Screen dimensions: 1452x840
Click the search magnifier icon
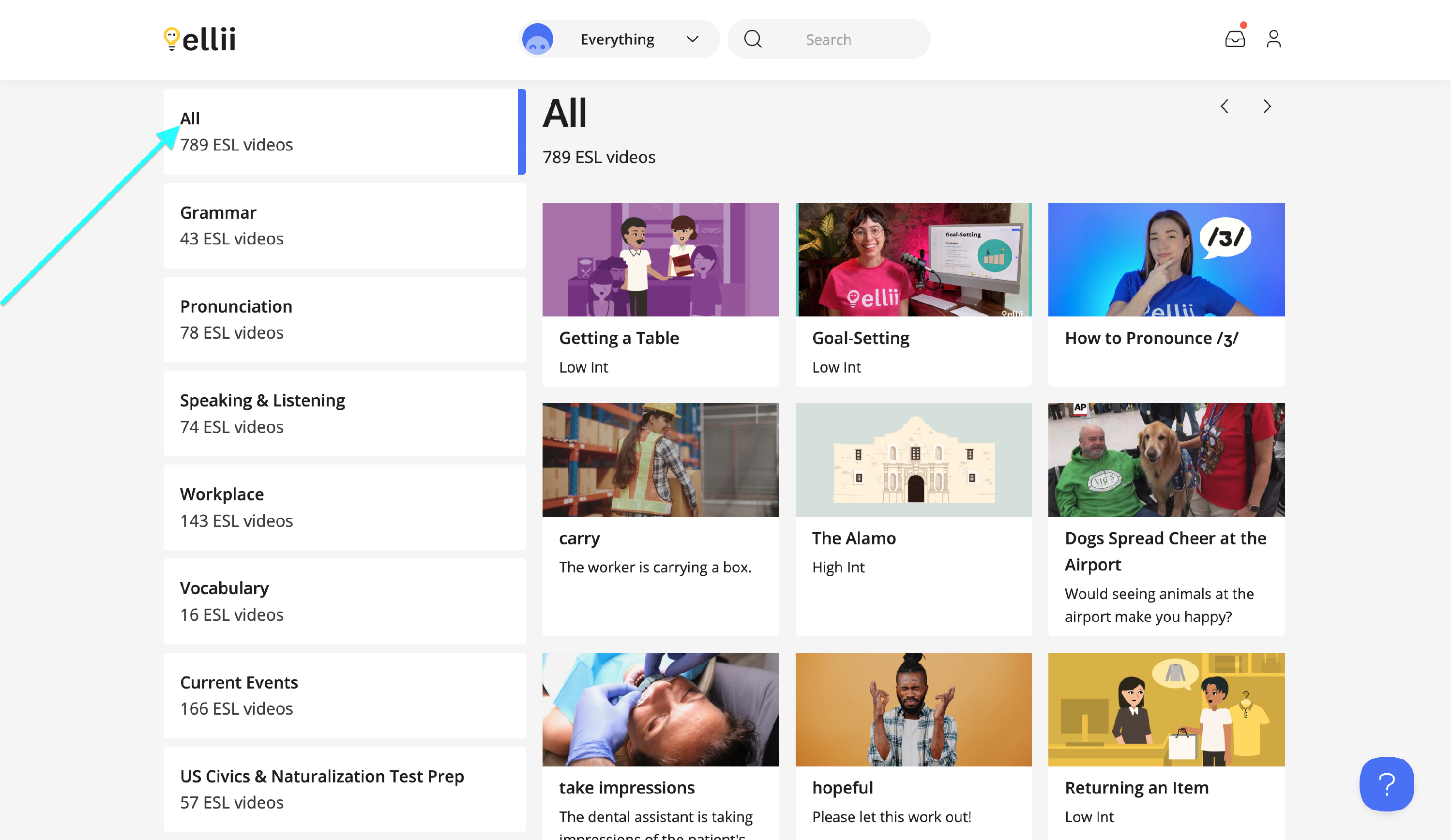(x=753, y=39)
